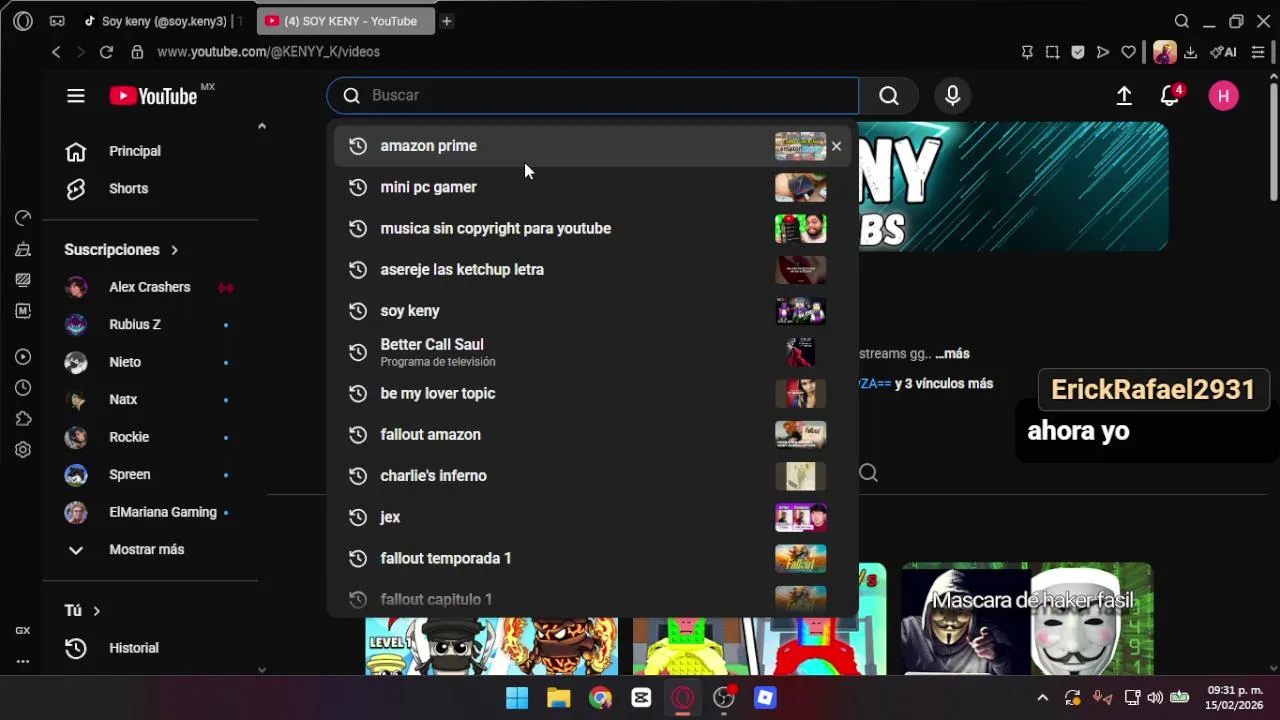Expand the Tú section chevron
Viewport: 1280px width, 720px height.
pyautogui.click(x=97, y=611)
